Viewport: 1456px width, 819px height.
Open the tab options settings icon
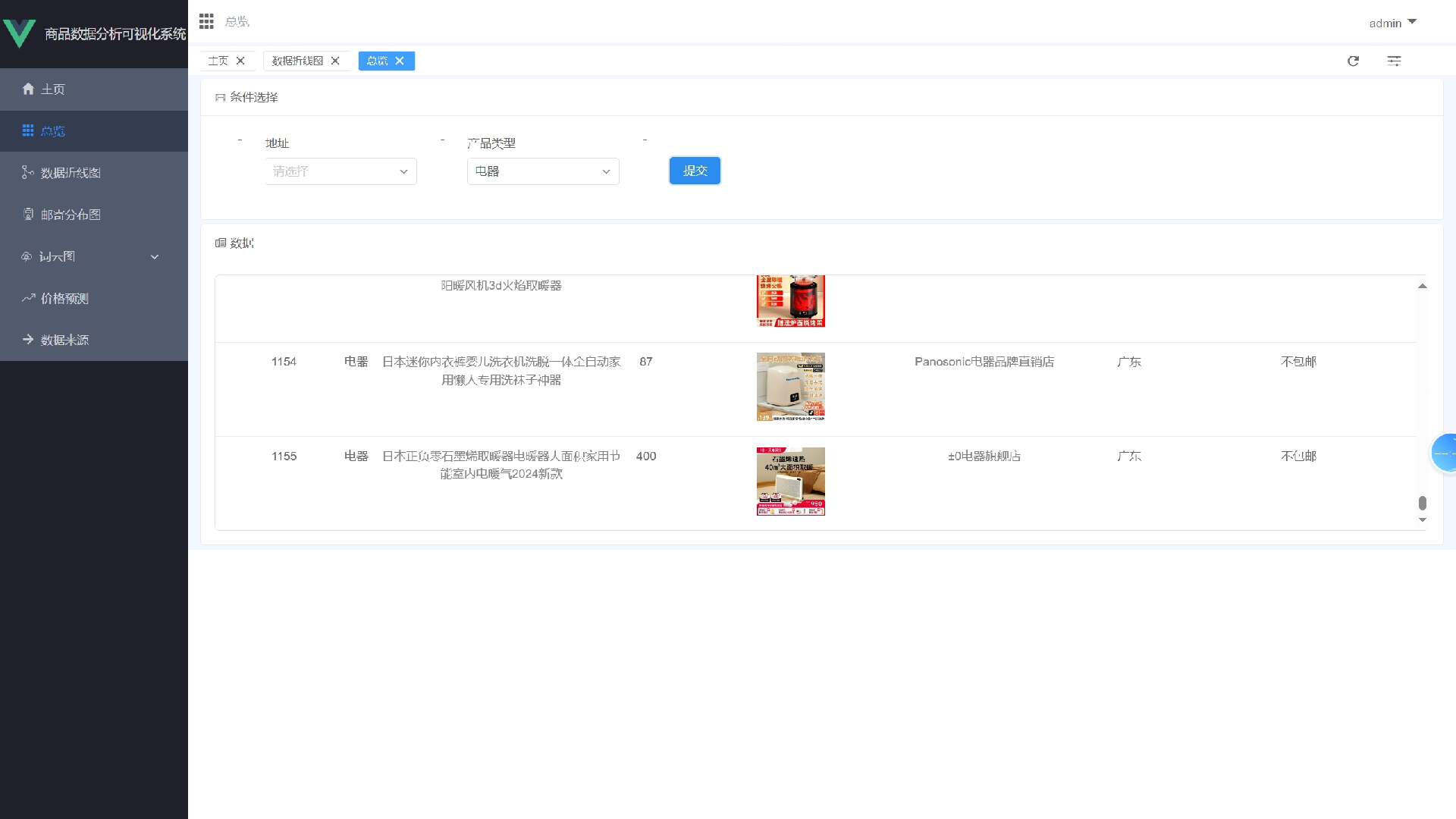click(x=1394, y=61)
